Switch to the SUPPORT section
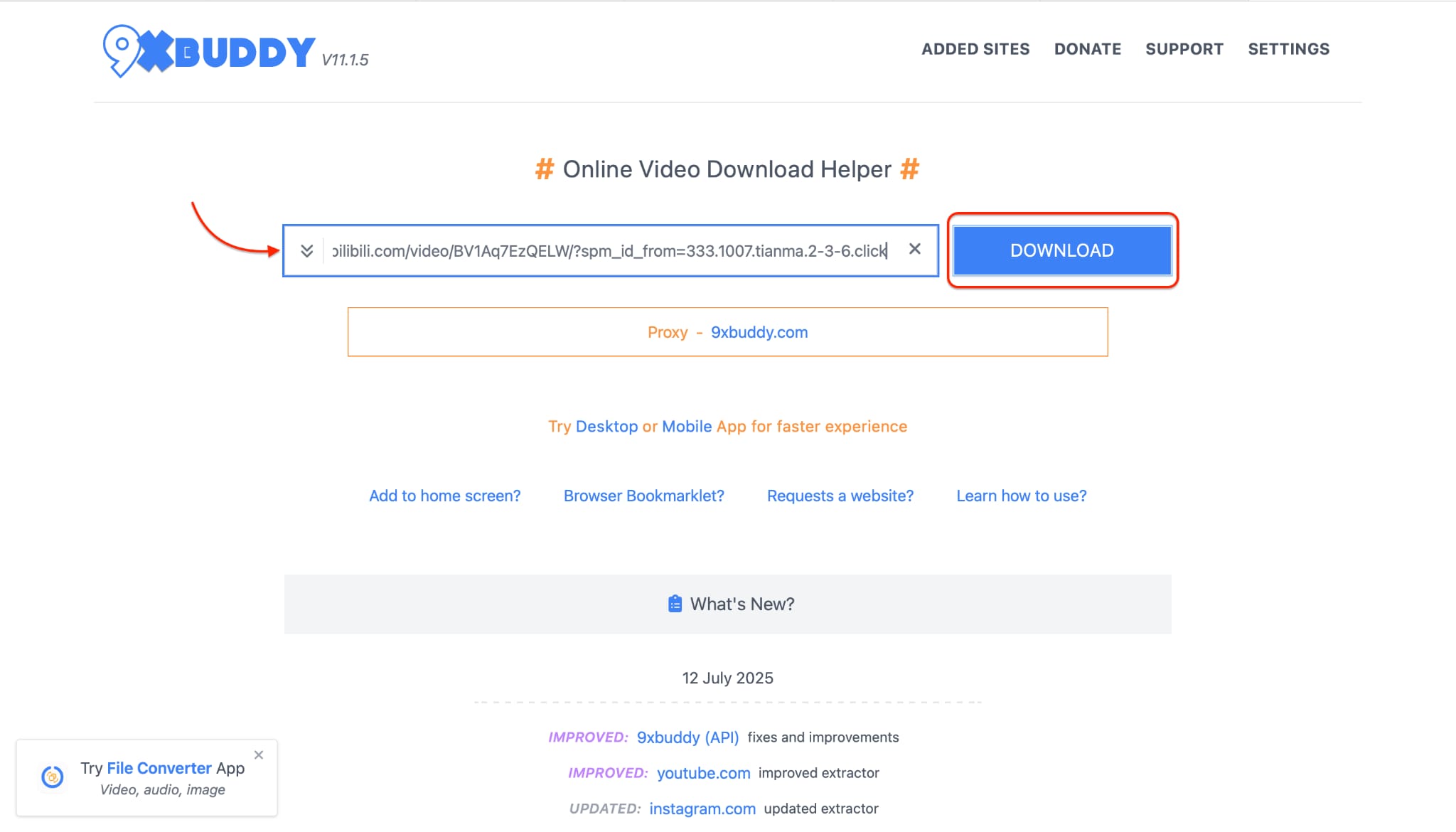Viewport: 1456px width, 832px height. [1184, 49]
